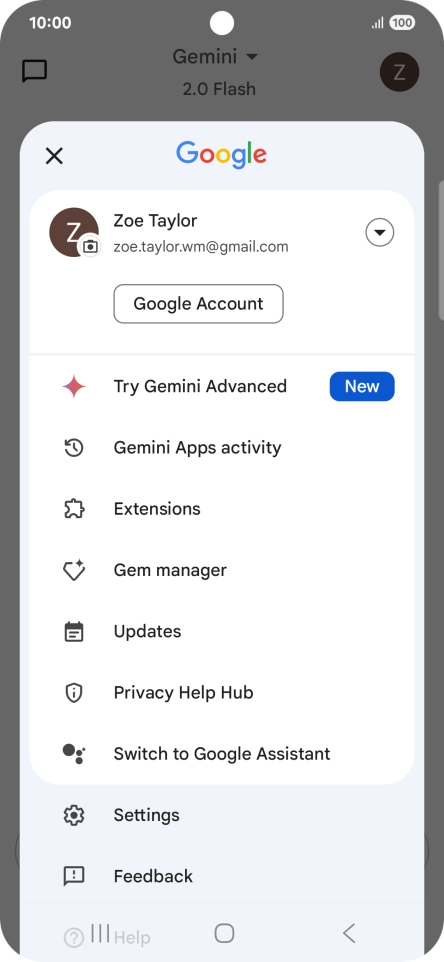Change profile photo via camera badge
444x962 pixels.
click(90, 247)
